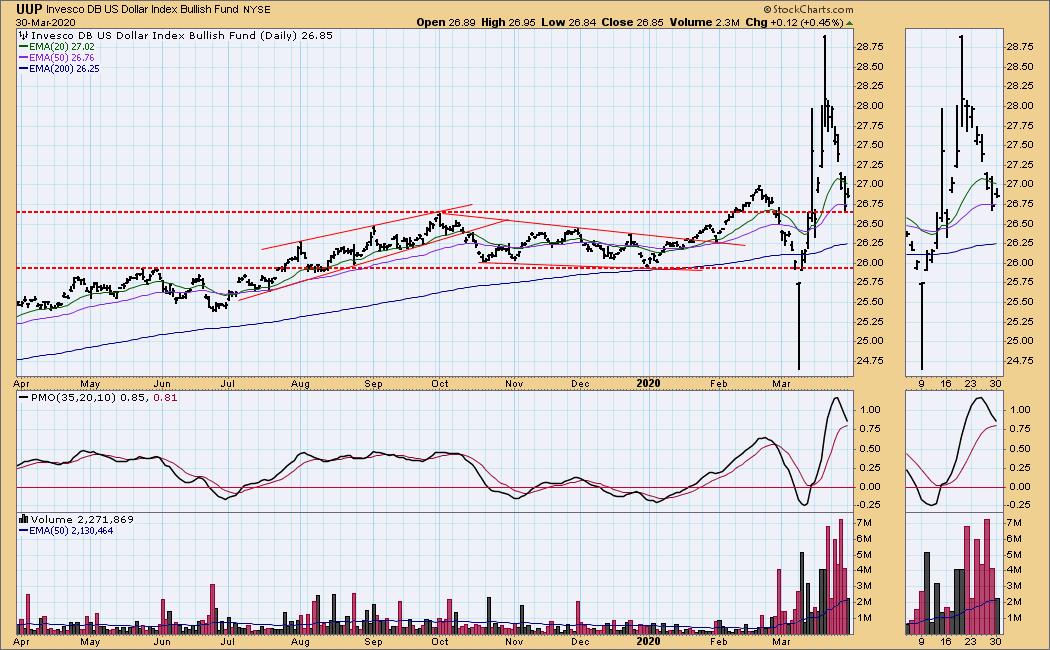1050x650 pixels.
Task: Click the chart-type icon before the daily legend title
Action: [x=23, y=35]
